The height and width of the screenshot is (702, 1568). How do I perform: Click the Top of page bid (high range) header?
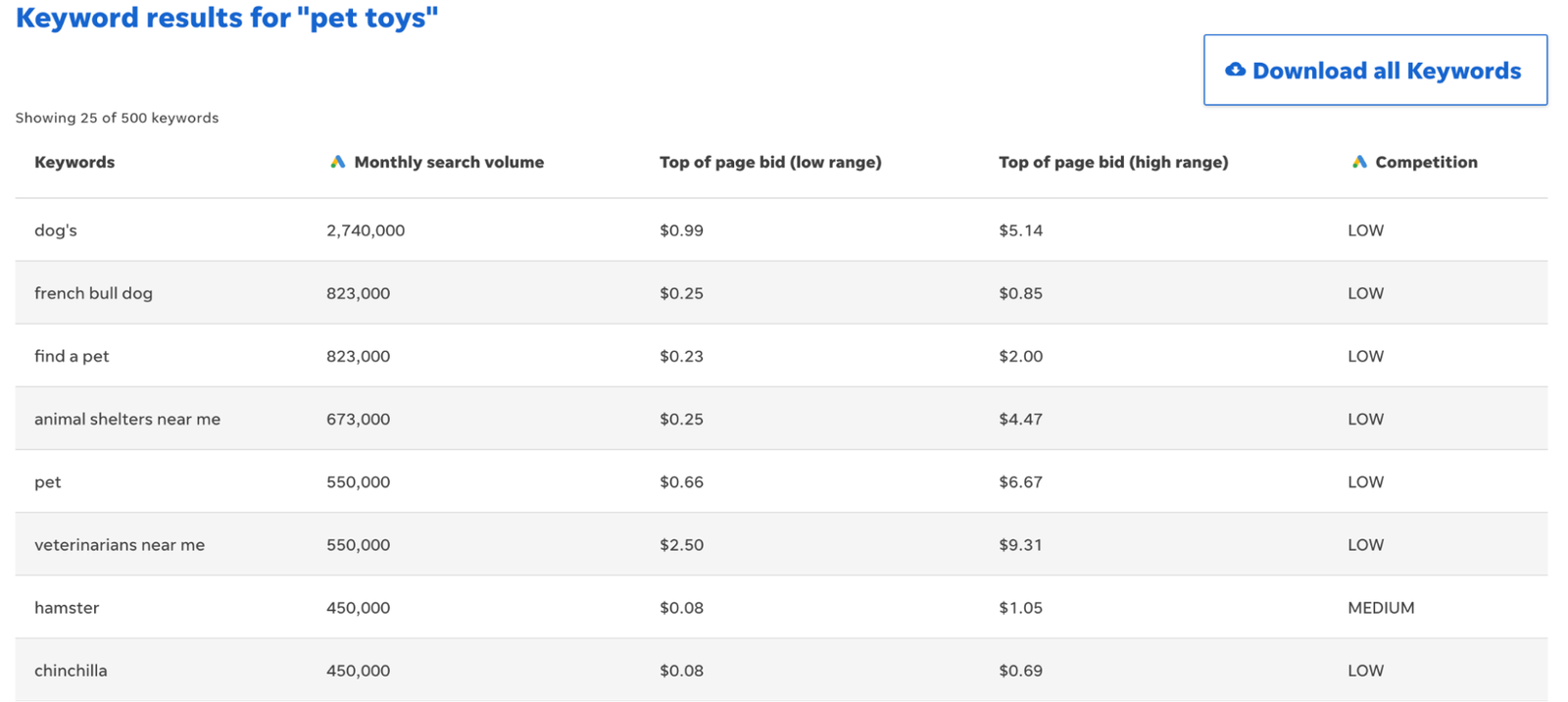(1113, 163)
